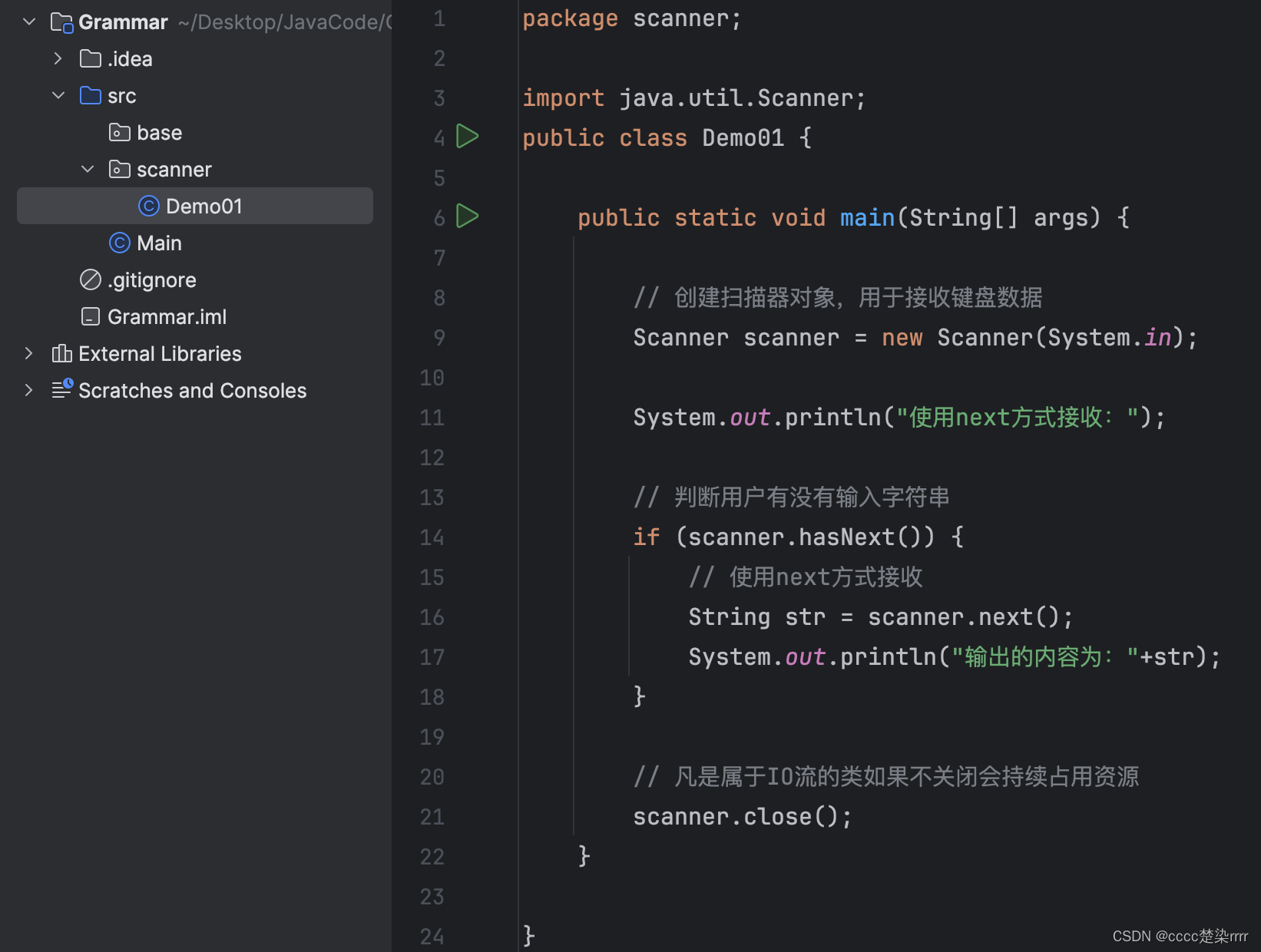Image resolution: width=1261 pixels, height=952 pixels.
Task: Click string "使用next方式接收："
Action: click(x=1018, y=417)
